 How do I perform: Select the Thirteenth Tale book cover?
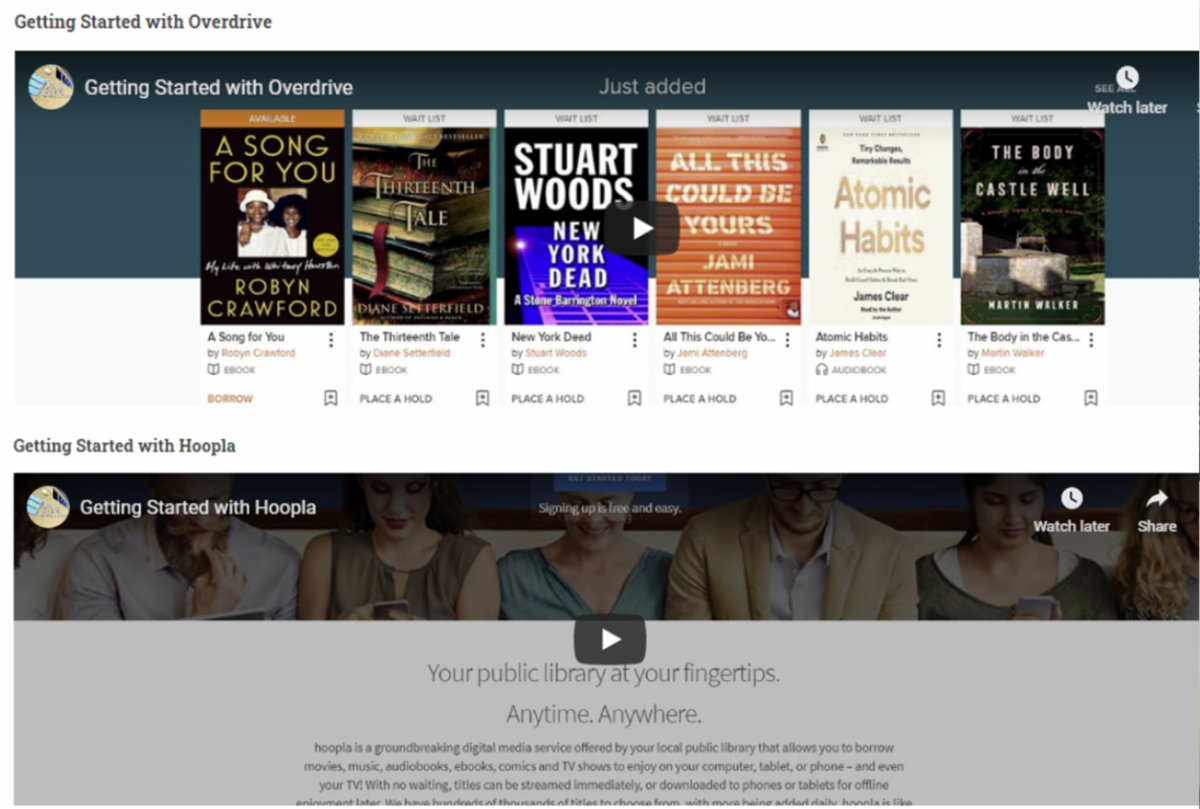[424, 225]
